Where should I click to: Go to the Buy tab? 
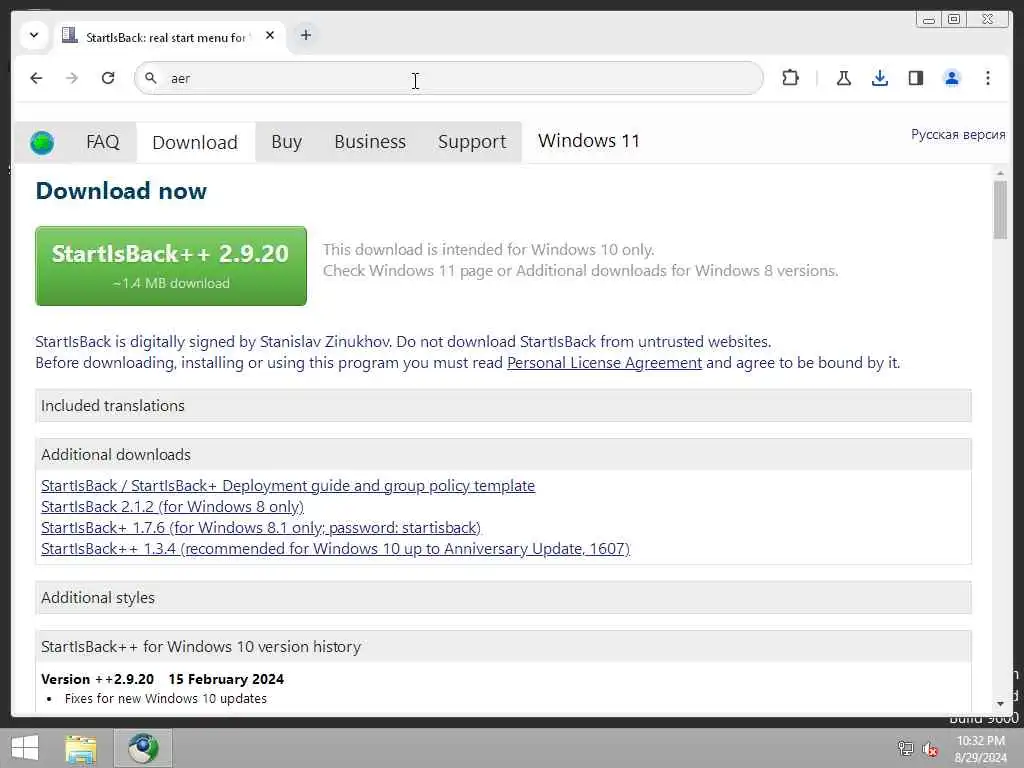[287, 142]
